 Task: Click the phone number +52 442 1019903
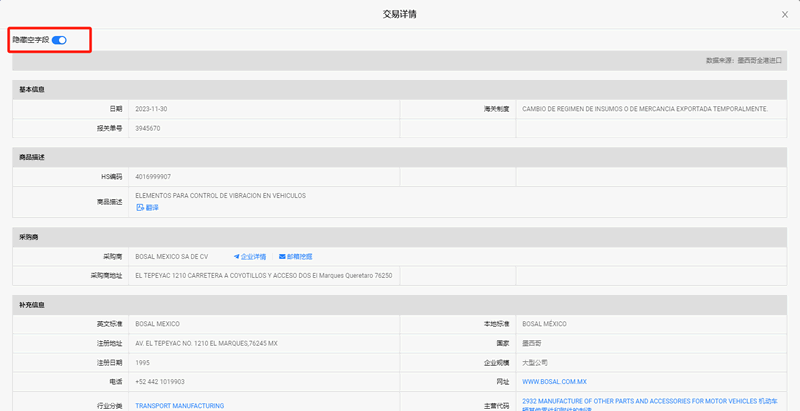click(160, 381)
